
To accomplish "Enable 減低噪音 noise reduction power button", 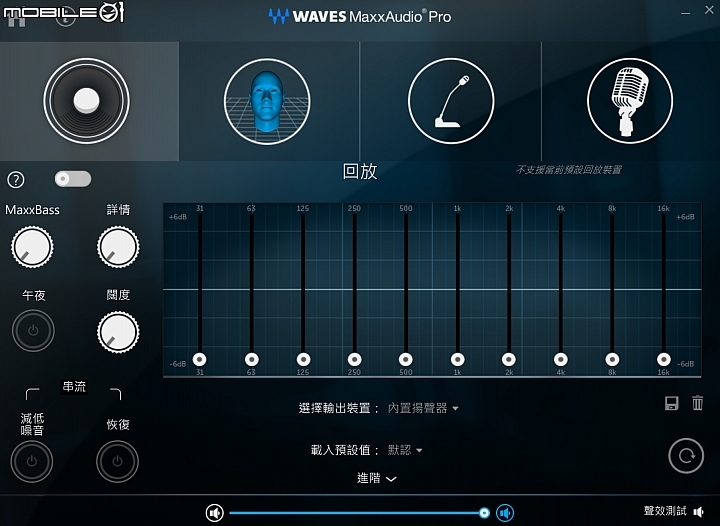I will click(x=32, y=462).
